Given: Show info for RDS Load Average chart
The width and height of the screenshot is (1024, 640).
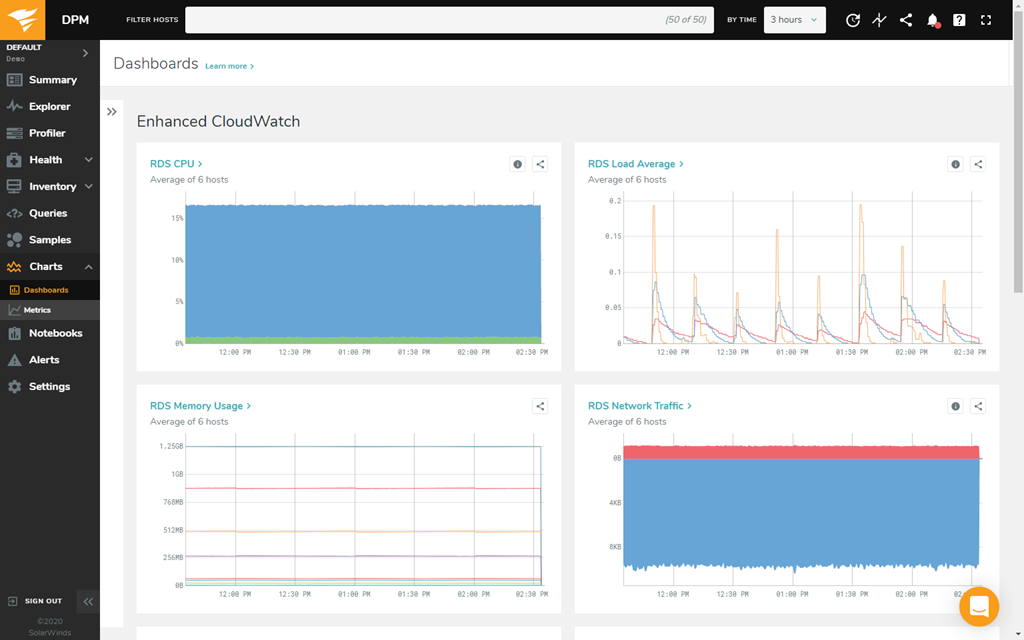Looking at the screenshot, I should click(x=955, y=164).
